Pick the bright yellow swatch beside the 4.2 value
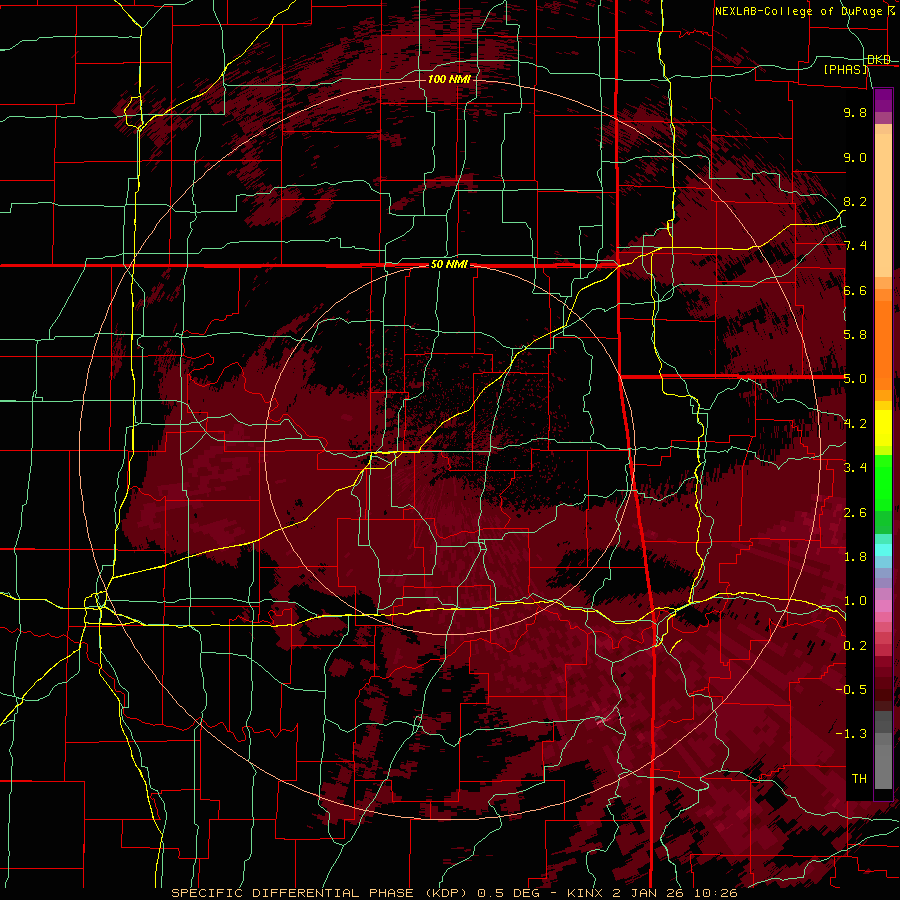This screenshot has width=900, height=900. tap(883, 428)
